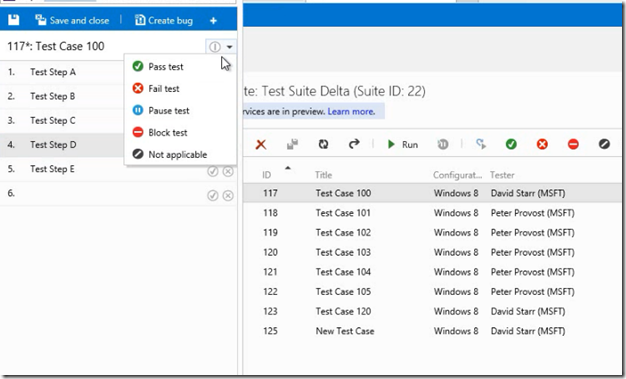Select Test Step A row
The width and height of the screenshot is (626, 379).
click(x=62, y=72)
